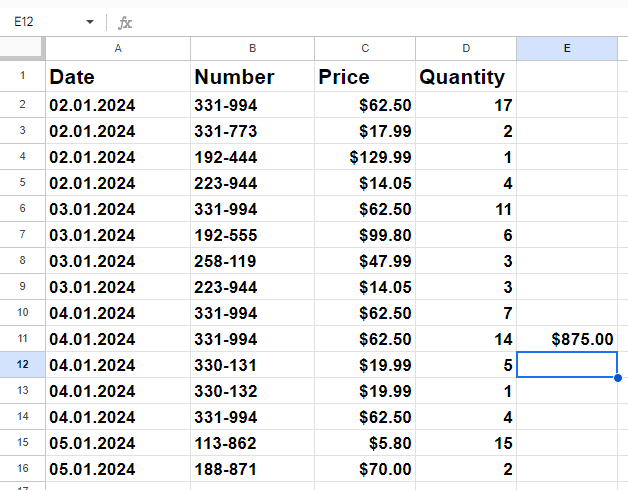This screenshot has width=628, height=490.
Task: Select highlighted column E header
Action: coord(567,48)
